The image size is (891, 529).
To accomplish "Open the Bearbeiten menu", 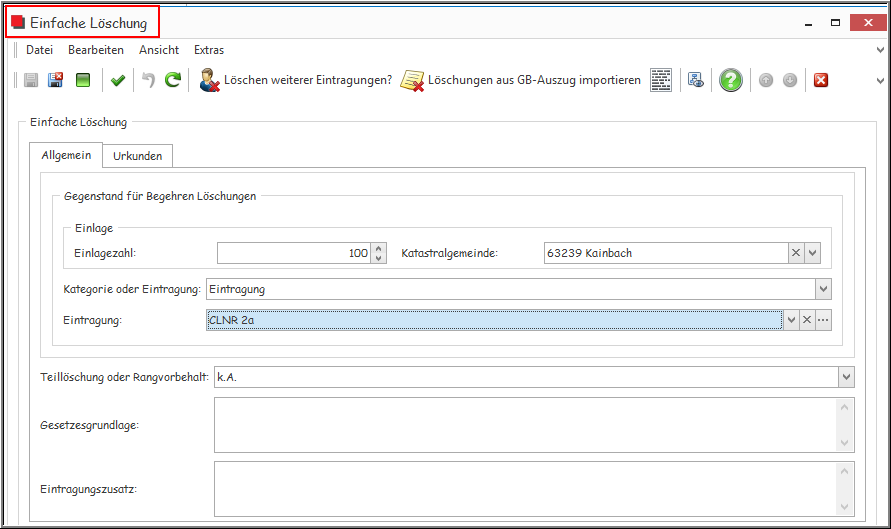I will pos(96,50).
